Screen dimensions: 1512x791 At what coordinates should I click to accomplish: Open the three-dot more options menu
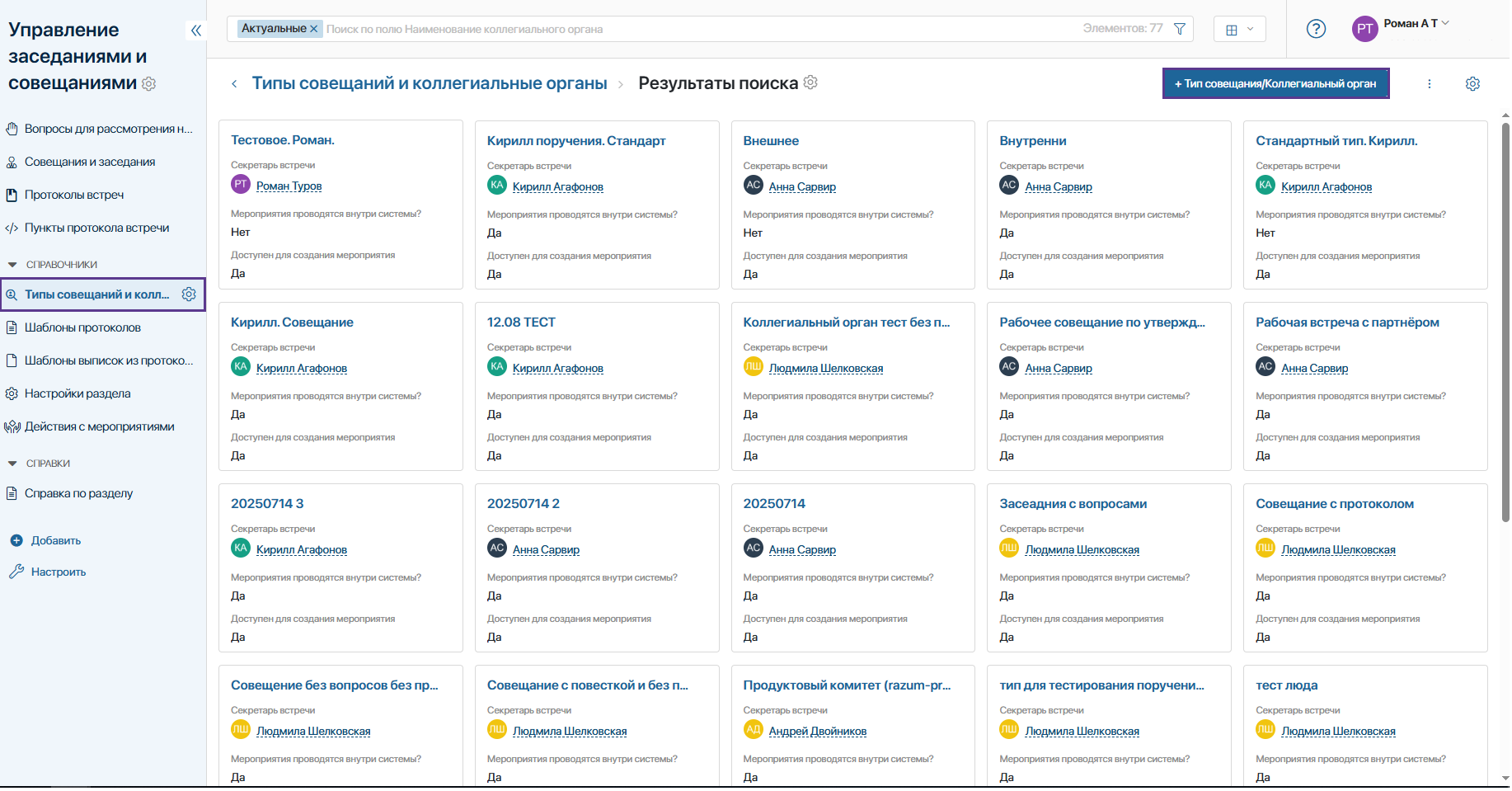(x=1430, y=84)
